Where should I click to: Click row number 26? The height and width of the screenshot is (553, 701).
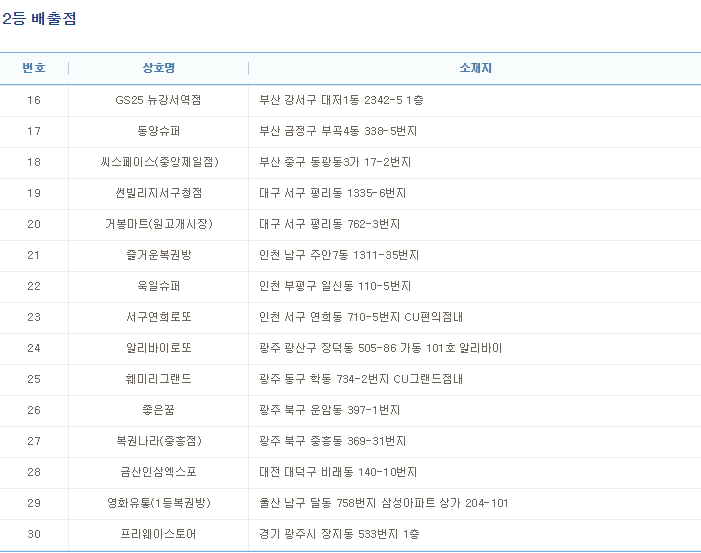[x=34, y=410]
